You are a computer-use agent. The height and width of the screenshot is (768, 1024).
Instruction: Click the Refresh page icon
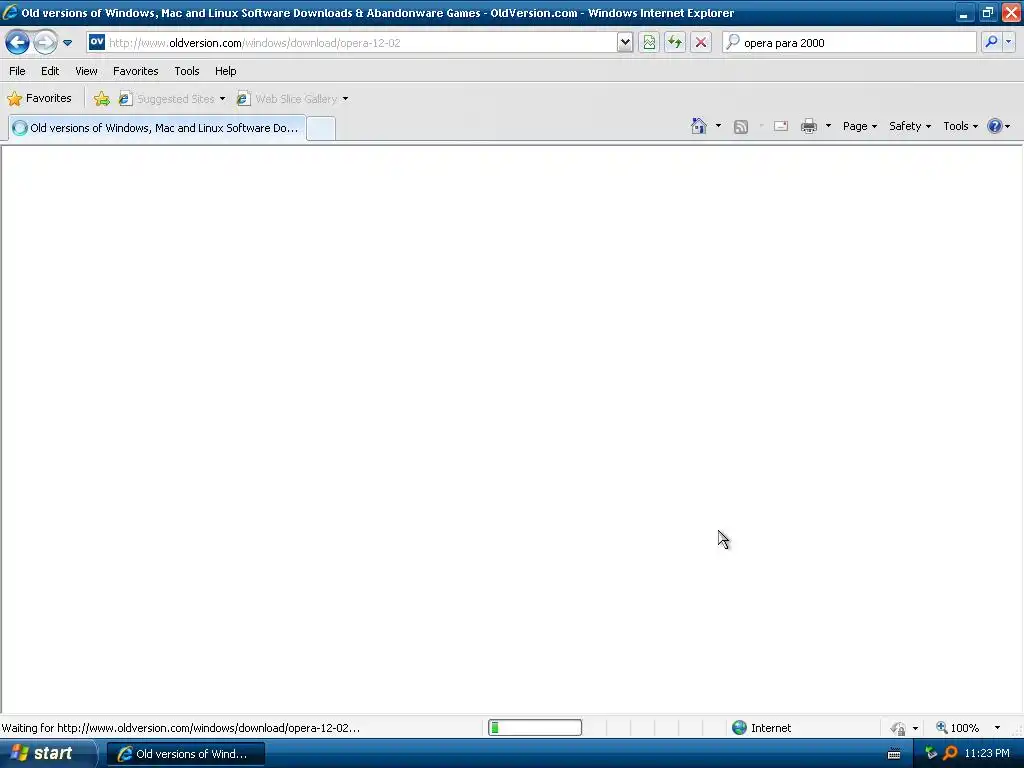675,43
